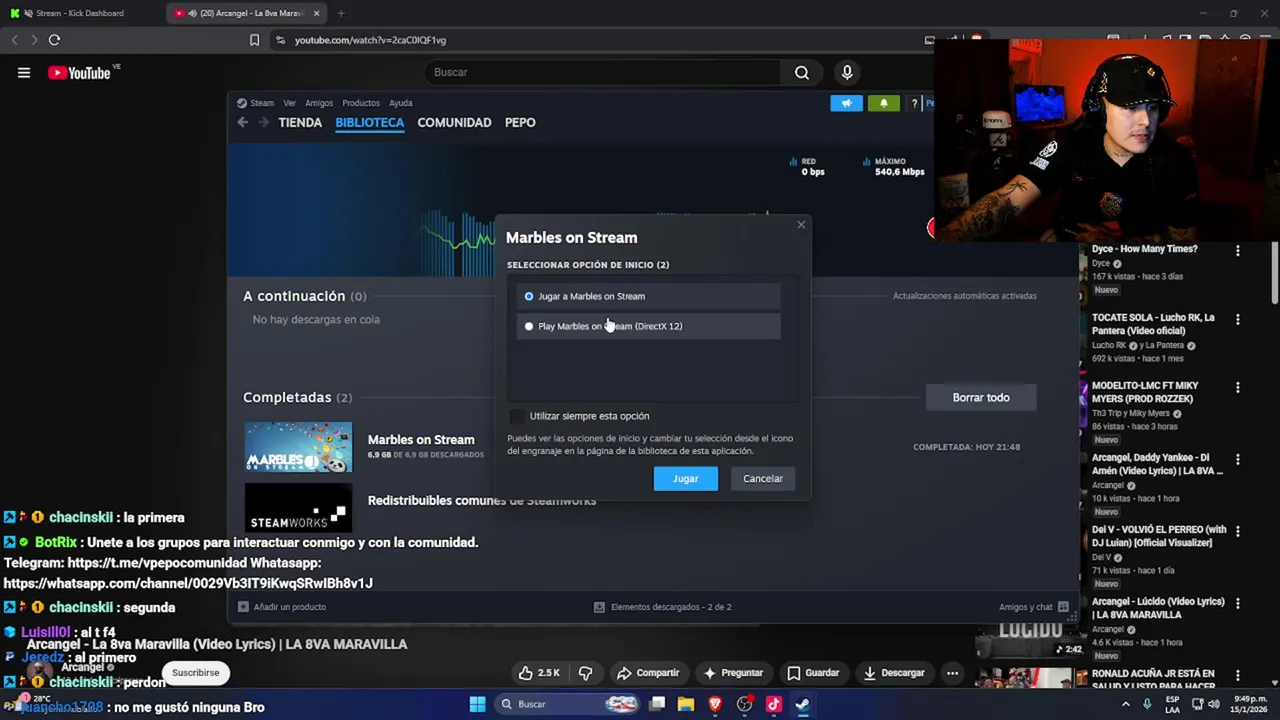Open Steam announcements megaphone button

(846, 103)
